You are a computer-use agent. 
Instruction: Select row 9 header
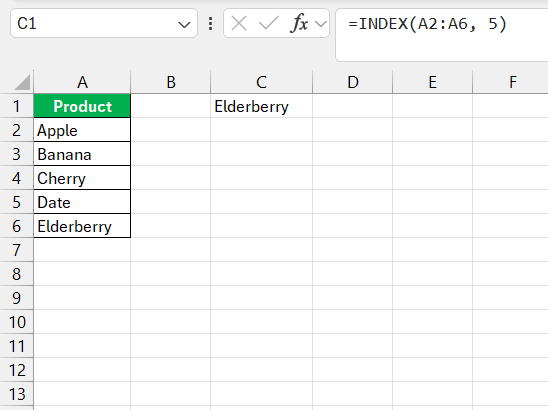(x=16, y=298)
